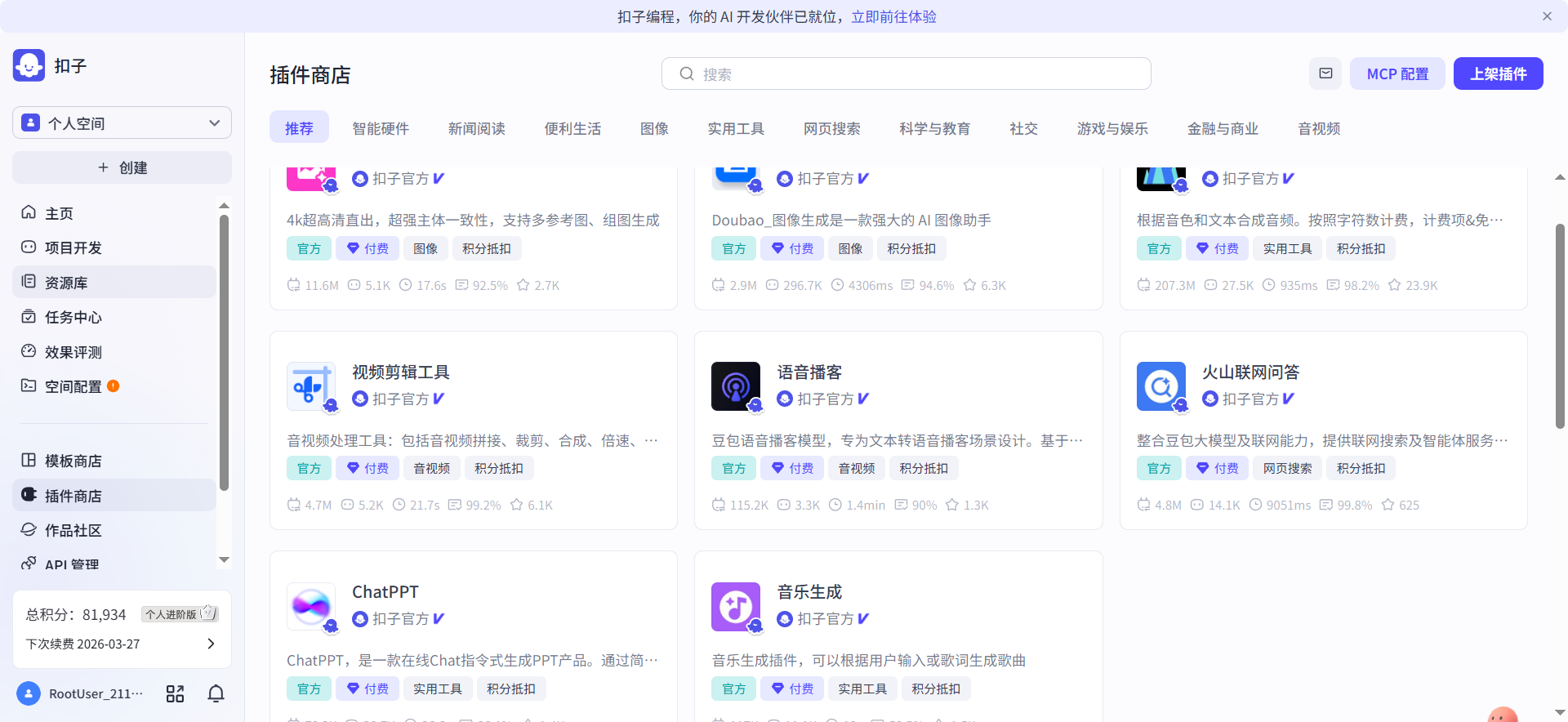1568x722 pixels.
Task: Switch to the 实用工具 category tab
Action: pos(736,128)
